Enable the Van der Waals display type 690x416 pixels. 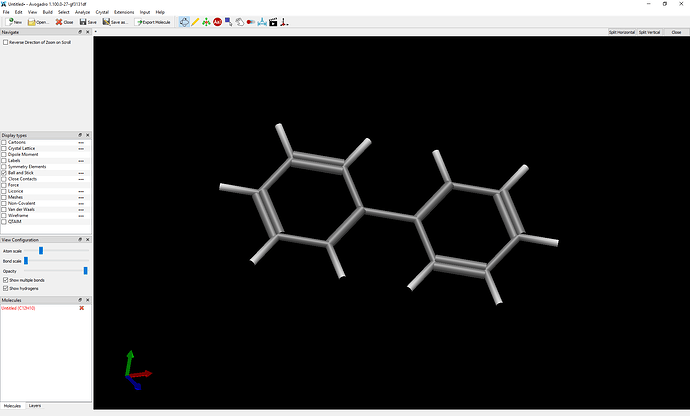click(x=4, y=210)
